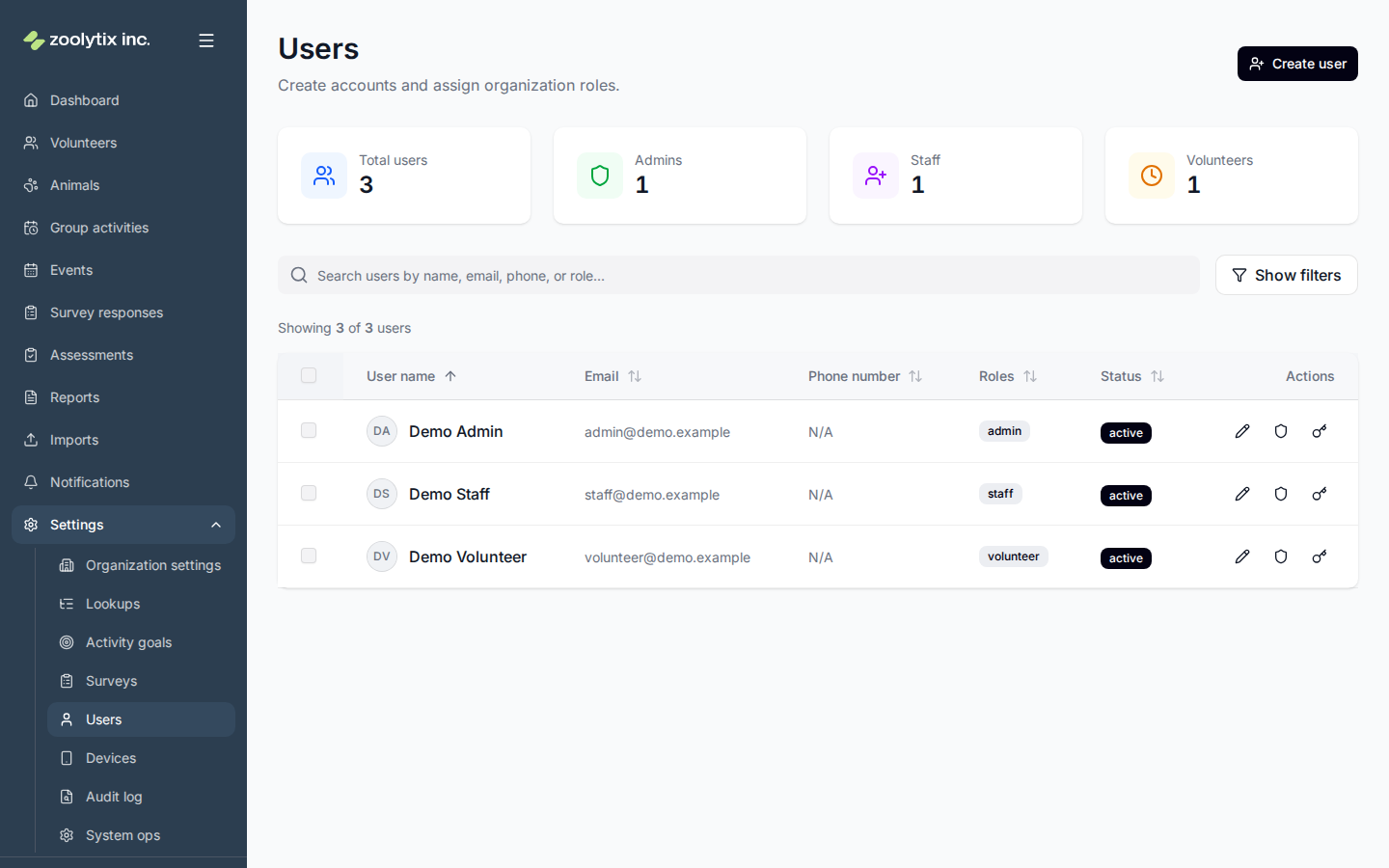The height and width of the screenshot is (868, 1389).
Task: Open the shield roles action for Demo Admin
Action: coord(1281,431)
